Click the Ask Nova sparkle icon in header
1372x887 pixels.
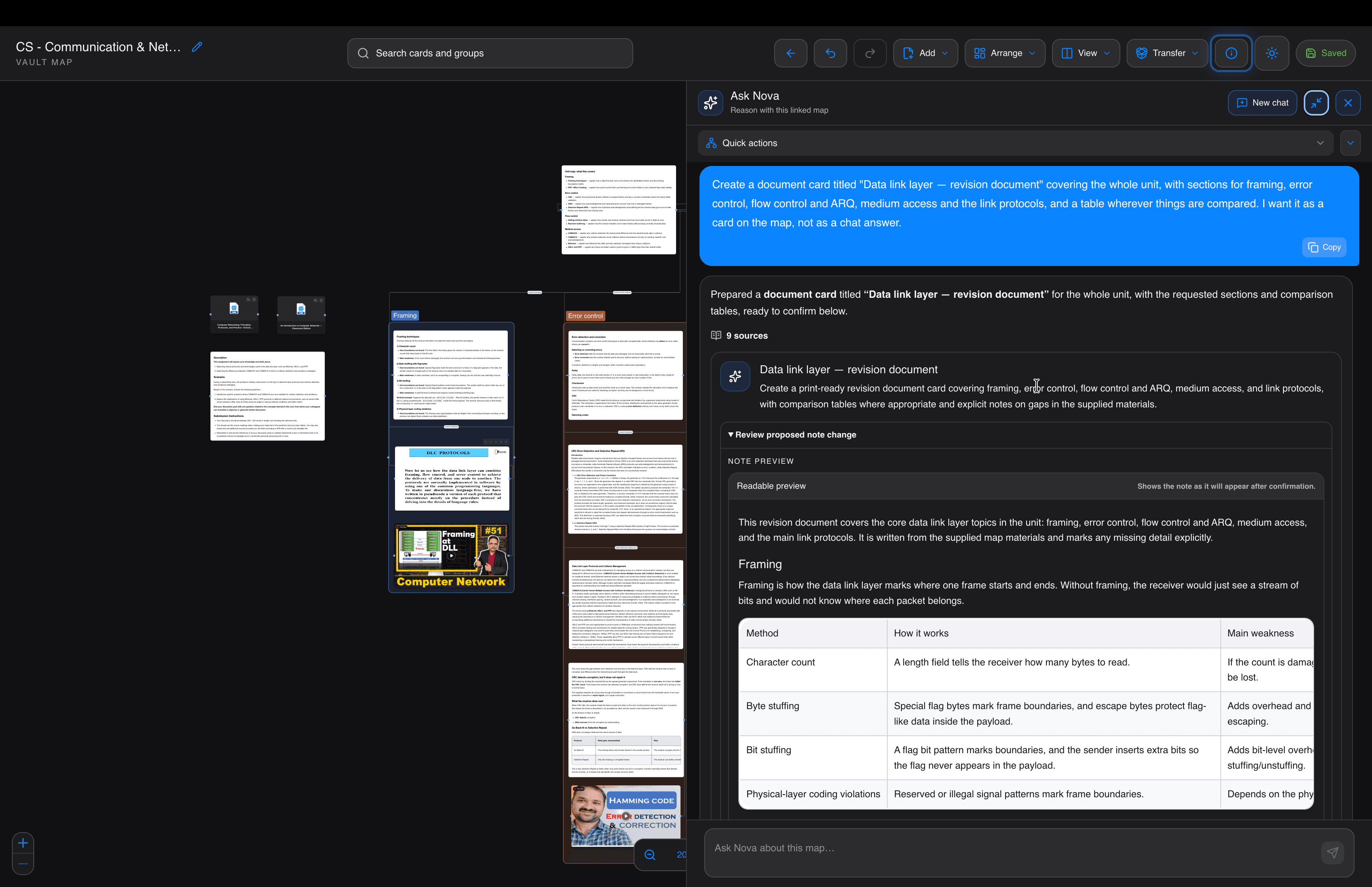(711, 102)
